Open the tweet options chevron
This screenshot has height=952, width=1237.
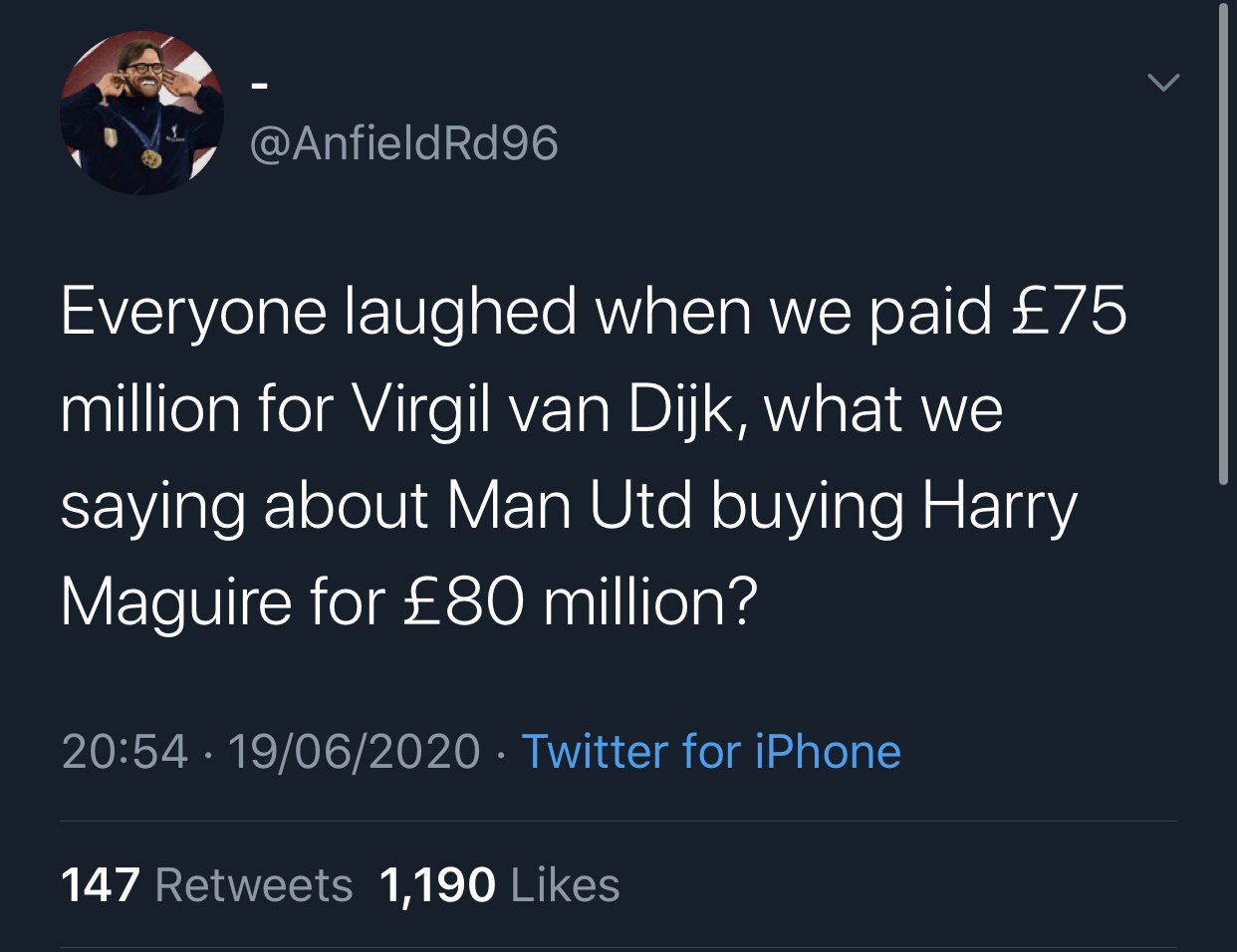[x=1163, y=83]
